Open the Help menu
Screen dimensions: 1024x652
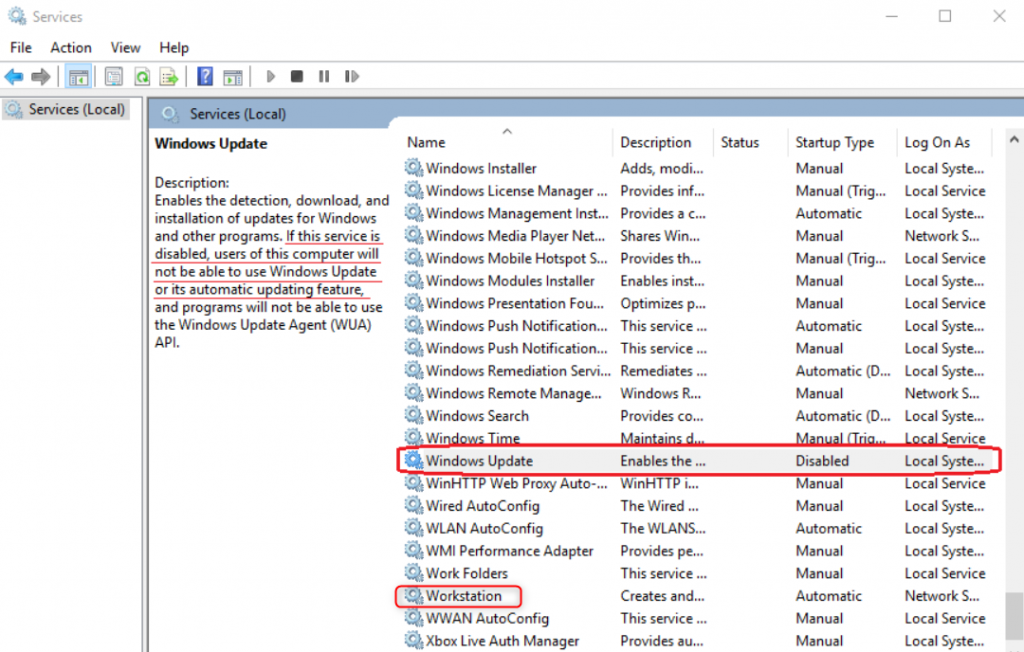coord(174,47)
